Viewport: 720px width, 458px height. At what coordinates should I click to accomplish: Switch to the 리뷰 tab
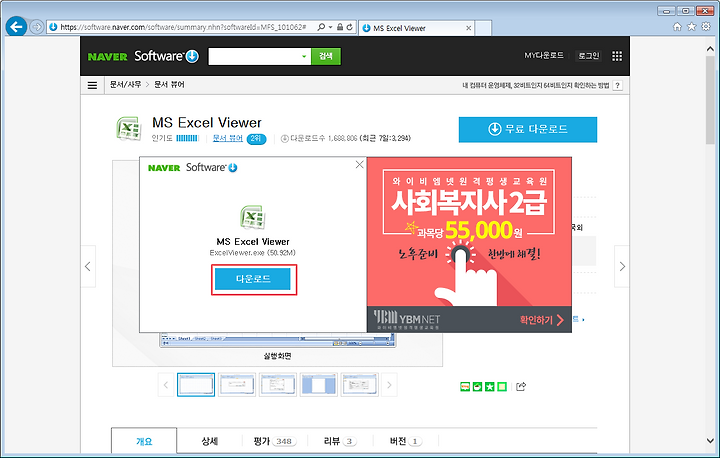340,441
